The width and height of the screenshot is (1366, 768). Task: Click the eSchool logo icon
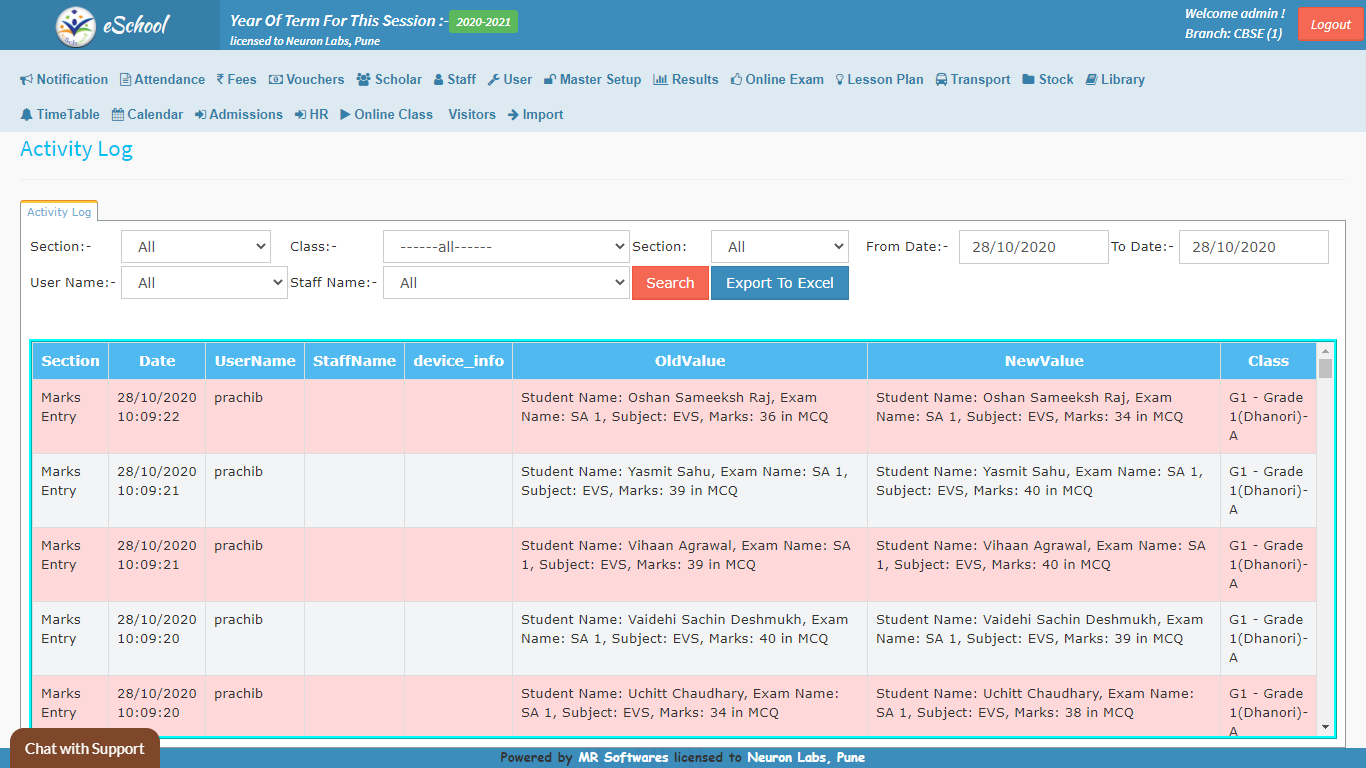[76, 26]
